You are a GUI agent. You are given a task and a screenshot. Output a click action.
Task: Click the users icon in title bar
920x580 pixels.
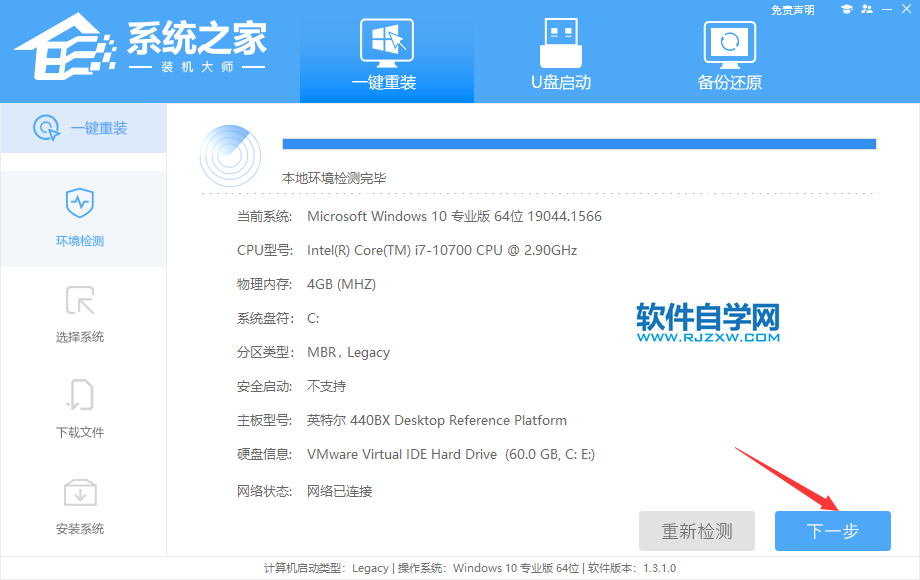point(867,9)
